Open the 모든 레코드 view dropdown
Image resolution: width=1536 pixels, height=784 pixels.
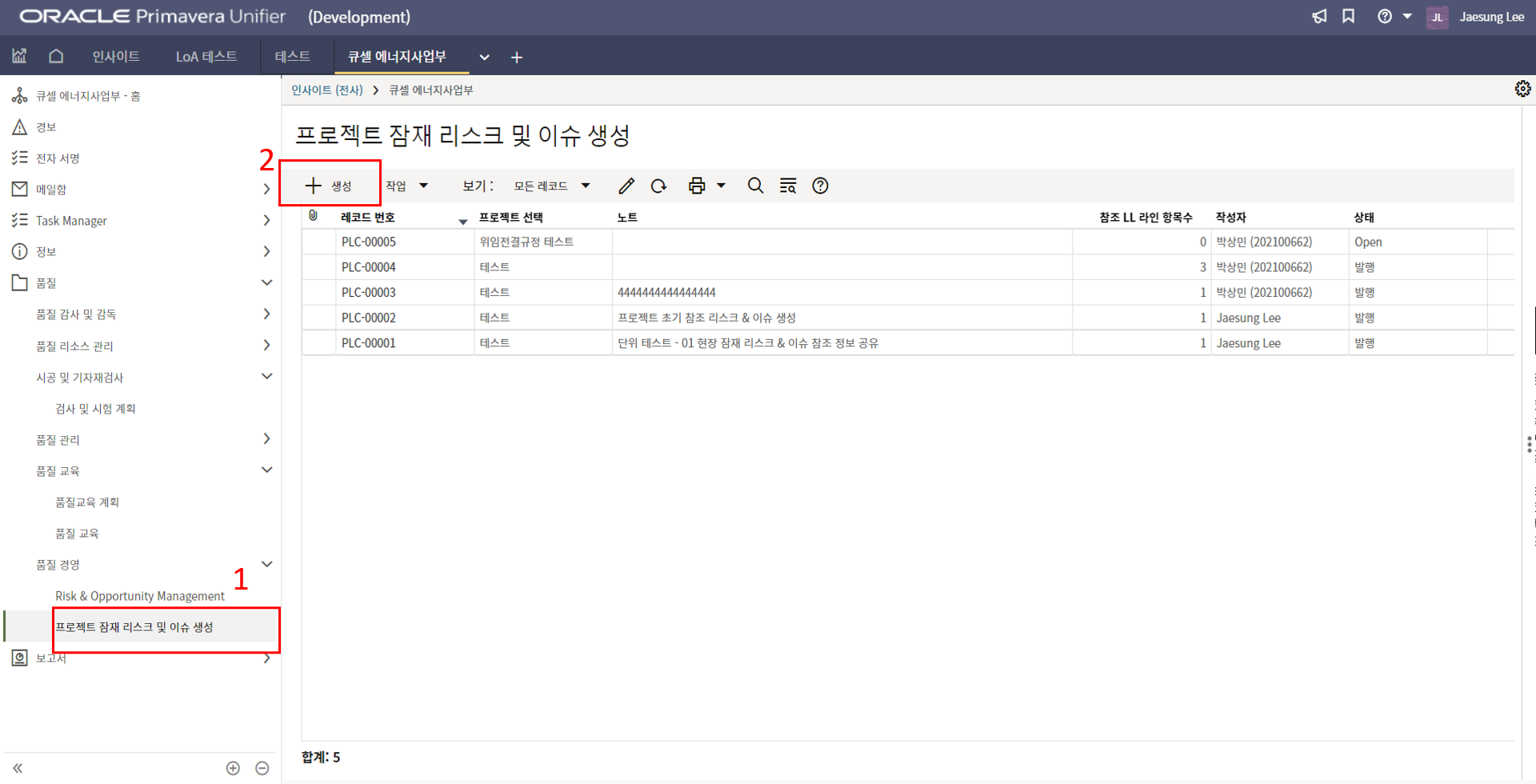point(551,186)
